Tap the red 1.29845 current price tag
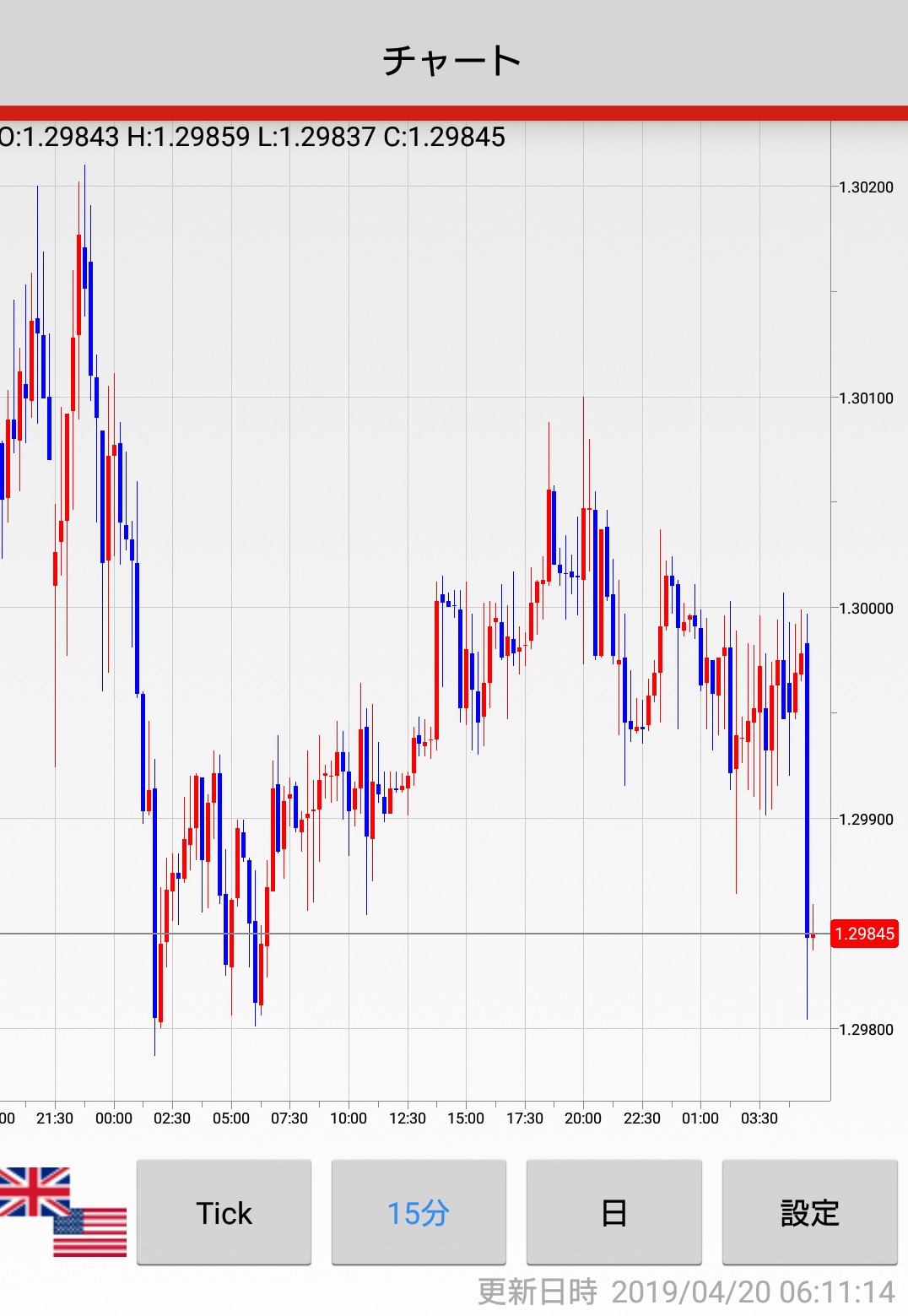The image size is (908, 1316). (864, 934)
